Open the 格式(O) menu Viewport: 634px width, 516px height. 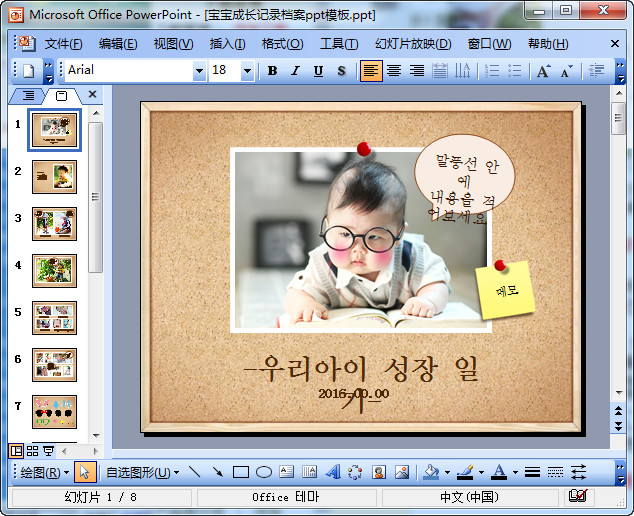(282, 44)
